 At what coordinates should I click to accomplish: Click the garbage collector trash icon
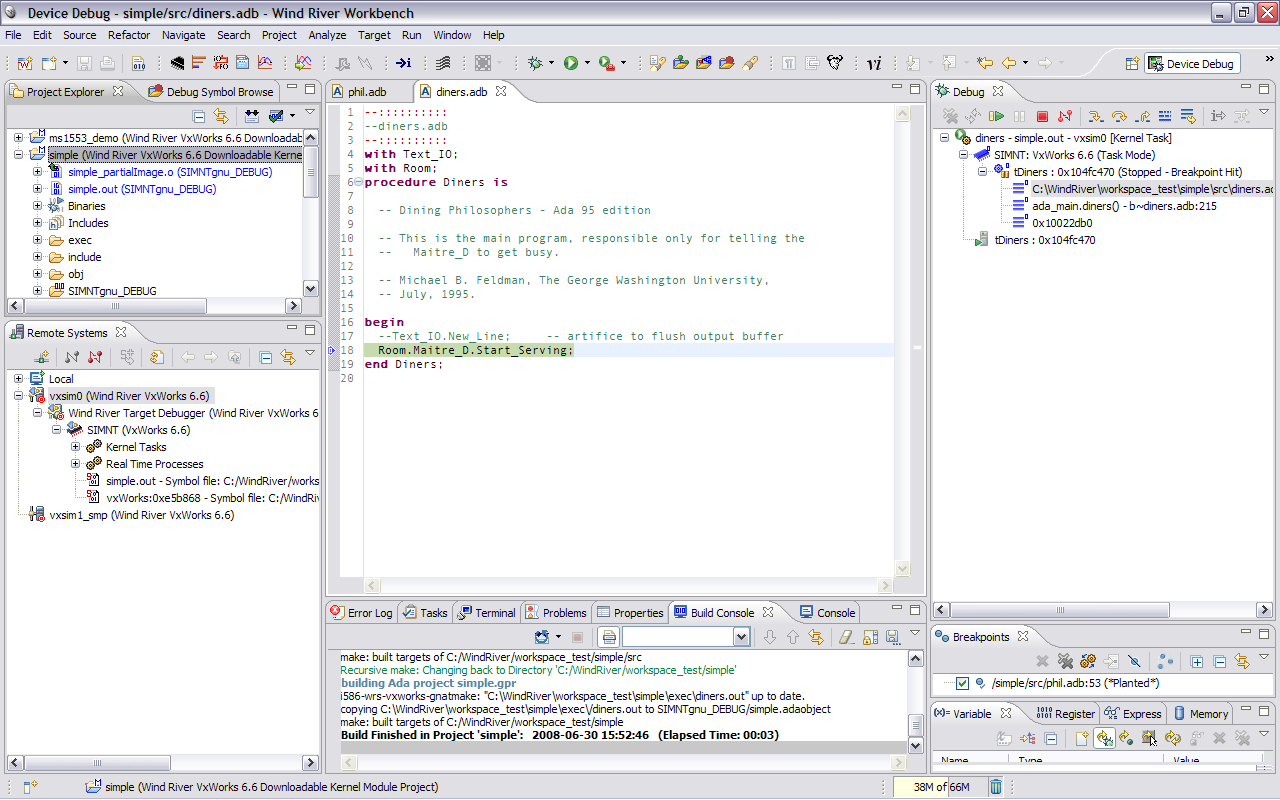(997, 787)
